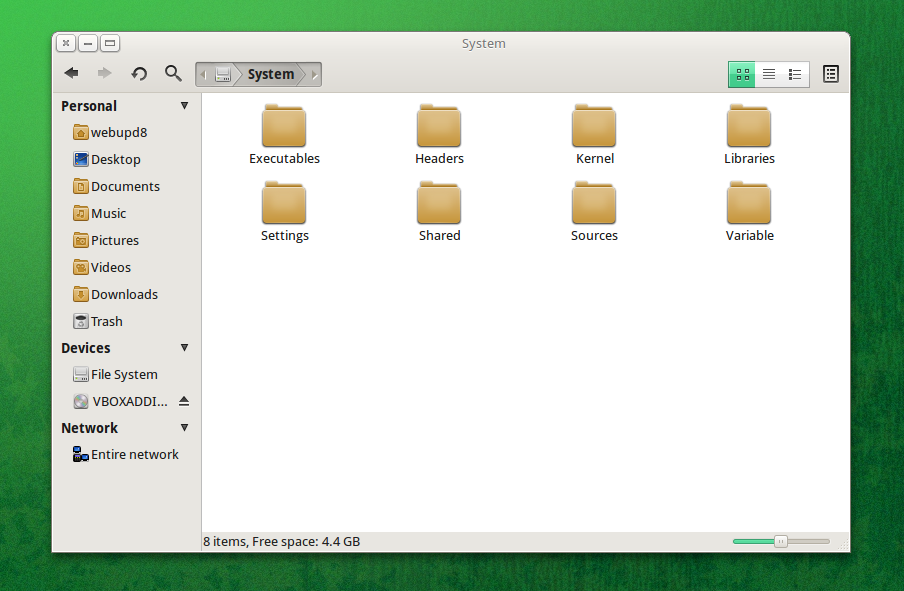The width and height of the screenshot is (904, 591).
Task: Open the Headers folder
Action: click(x=439, y=135)
